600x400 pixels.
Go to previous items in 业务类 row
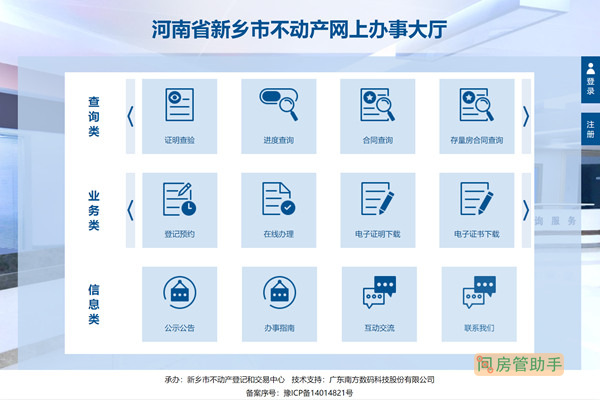click(130, 210)
